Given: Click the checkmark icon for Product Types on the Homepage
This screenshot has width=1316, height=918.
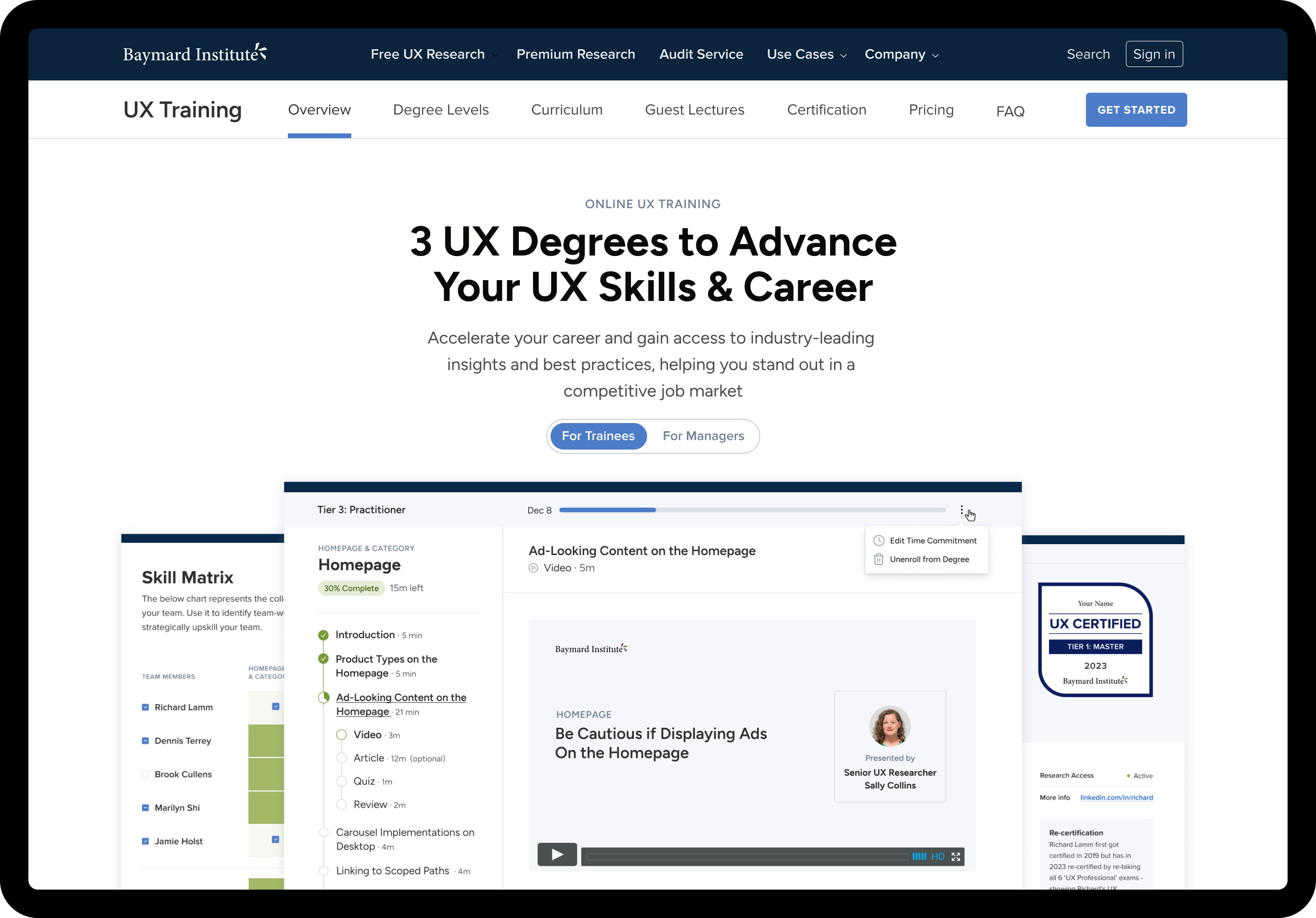Looking at the screenshot, I should pyautogui.click(x=323, y=659).
